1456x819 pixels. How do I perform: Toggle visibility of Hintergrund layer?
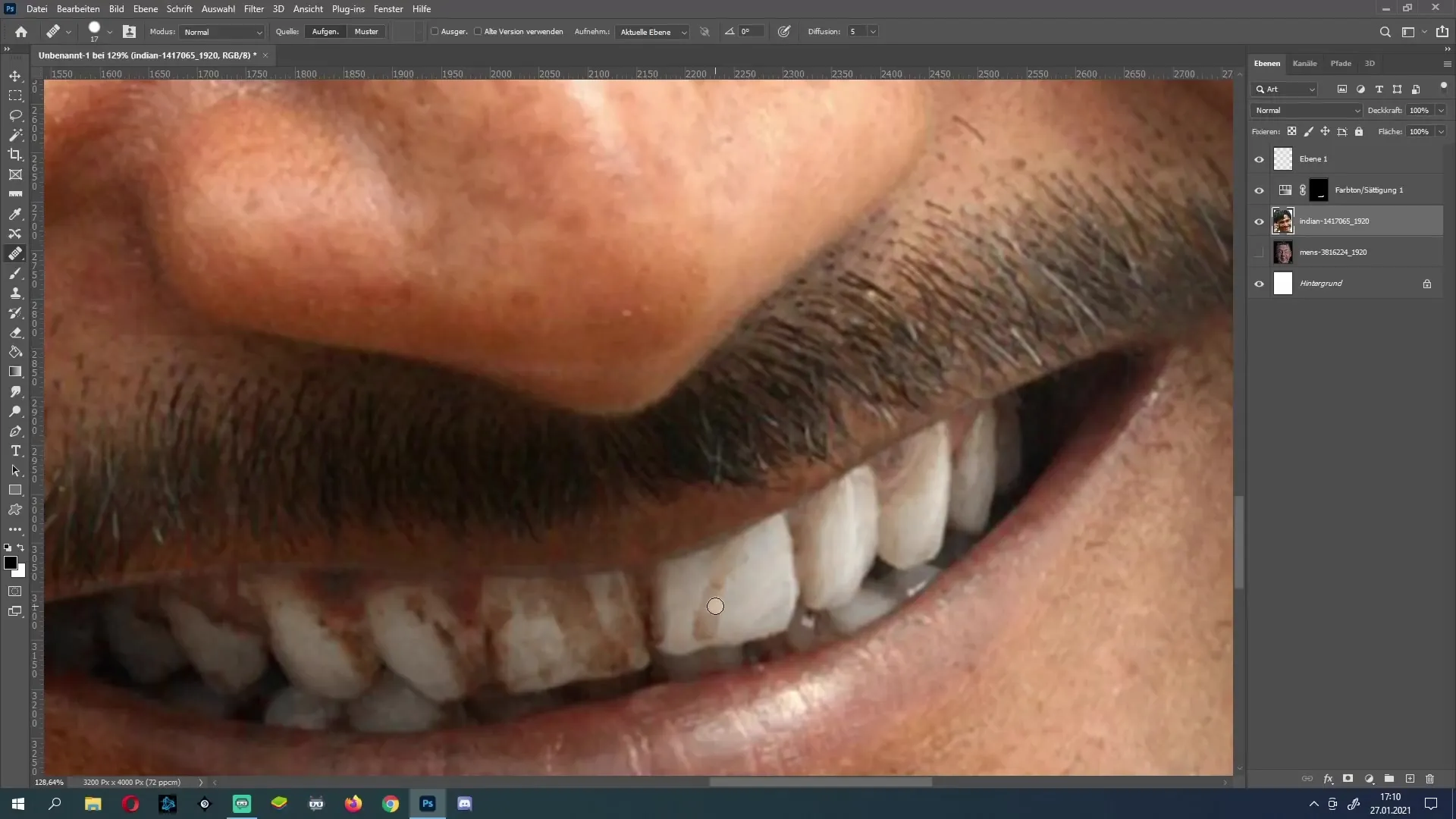click(1259, 283)
